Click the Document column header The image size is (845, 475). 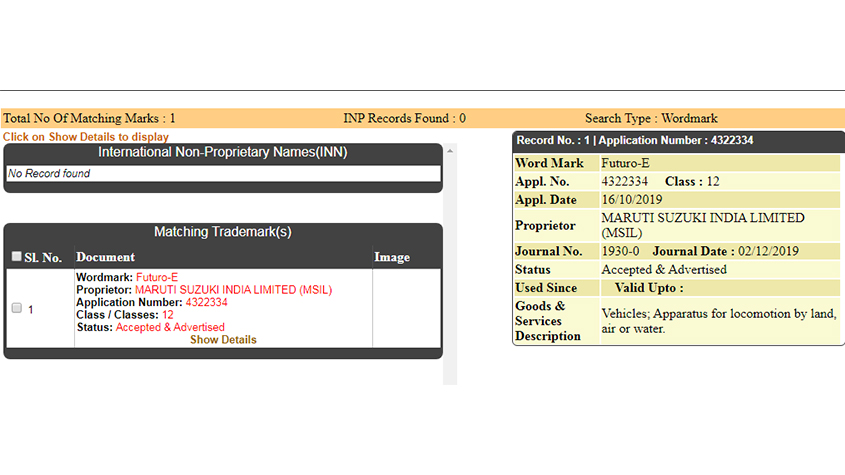(106, 257)
